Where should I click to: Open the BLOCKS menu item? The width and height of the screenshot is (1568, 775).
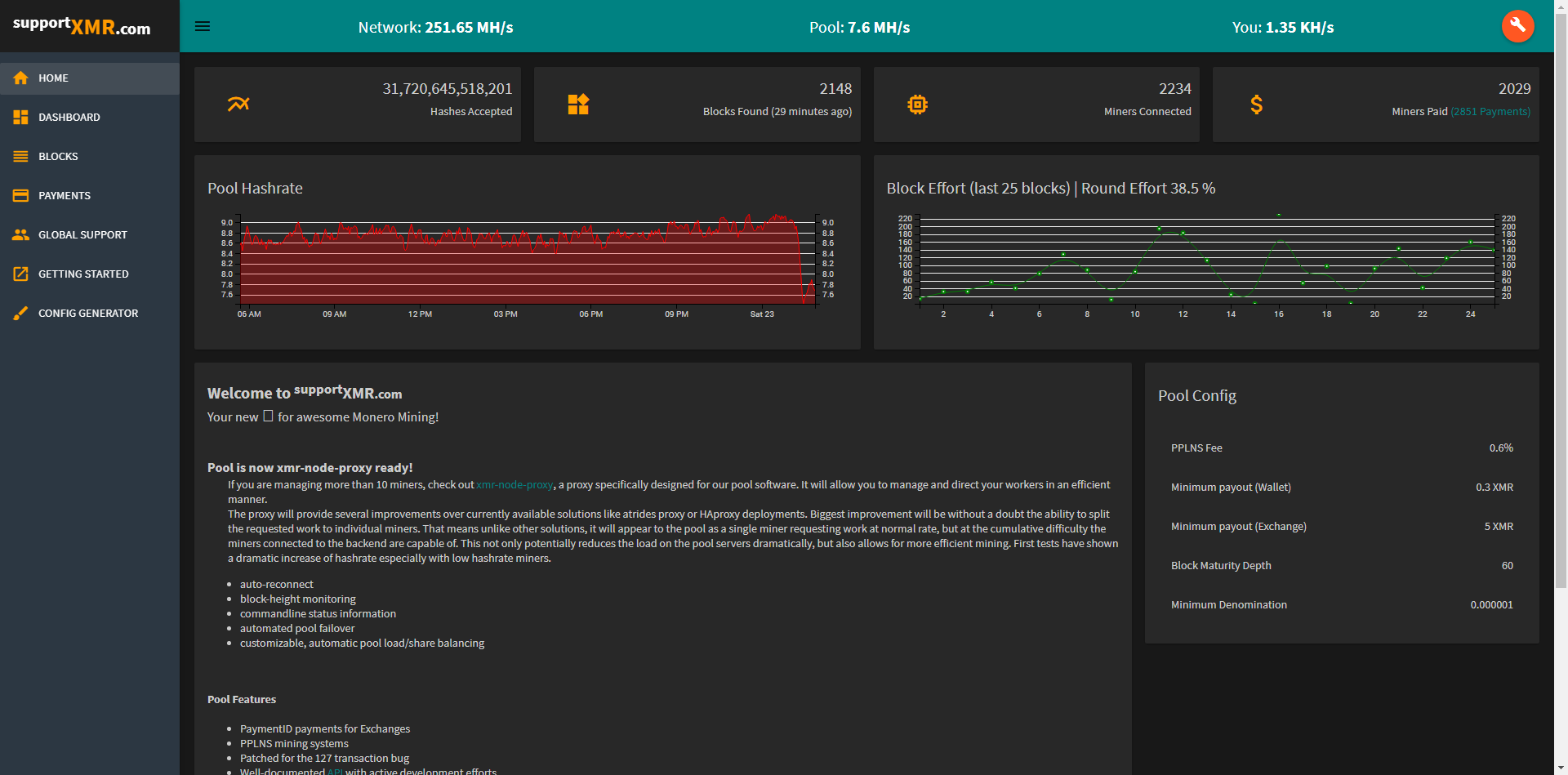tap(90, 157)
